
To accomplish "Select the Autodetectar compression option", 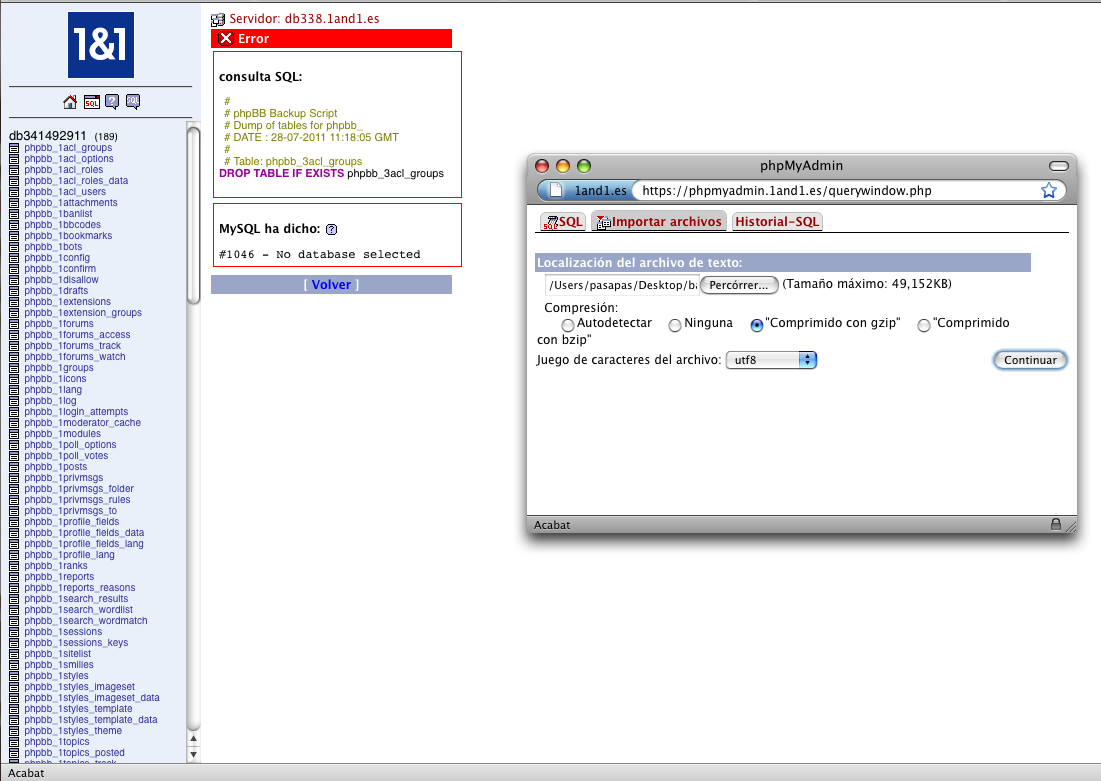I will tap(568, 325).
